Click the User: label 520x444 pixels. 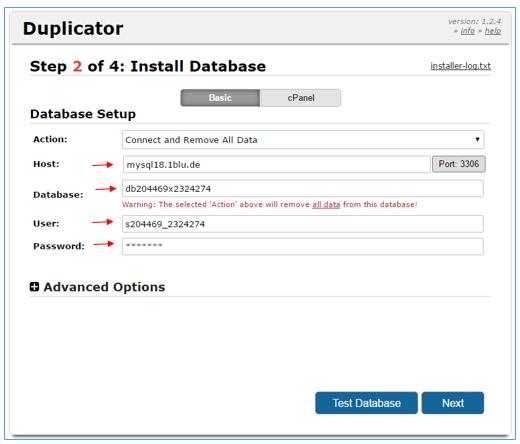coord(46,223)
